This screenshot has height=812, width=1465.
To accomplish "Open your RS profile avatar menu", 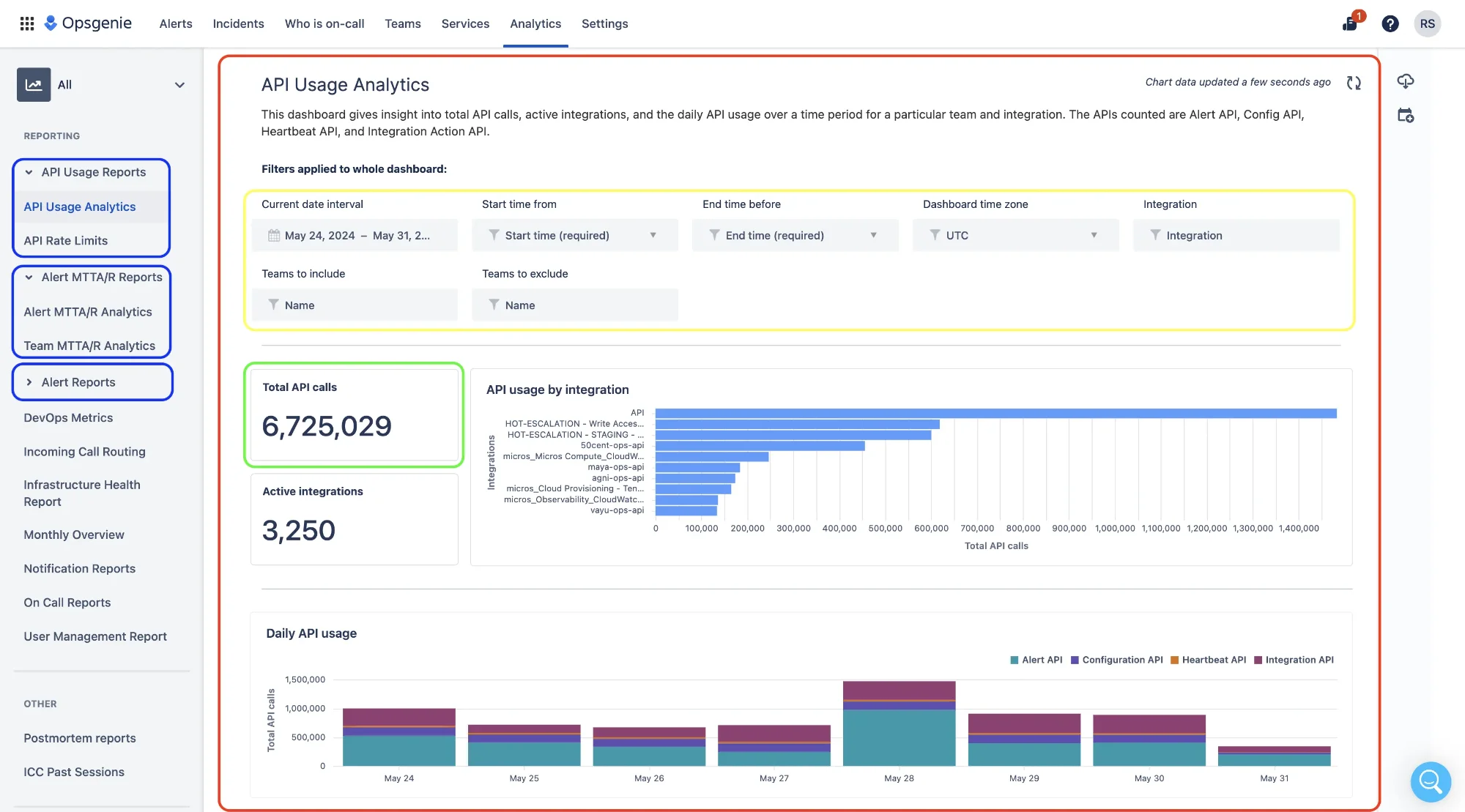I will [1428, 23].
